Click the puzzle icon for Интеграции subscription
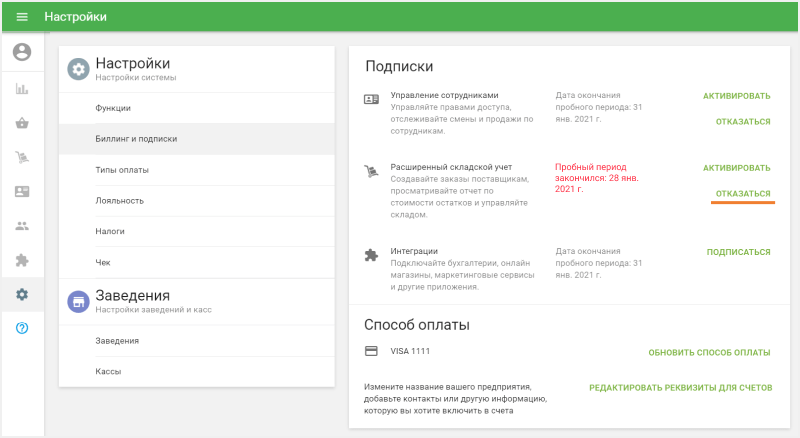This screenshot has height=438, width=800. (371, 255)
